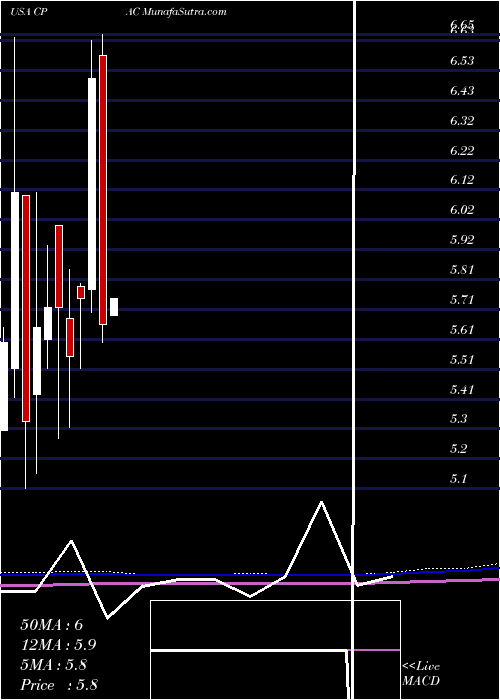Viewport: 500px width, 700px height.
Task: Click the 6.12 price axis label
Action: [x=462, y=180]
